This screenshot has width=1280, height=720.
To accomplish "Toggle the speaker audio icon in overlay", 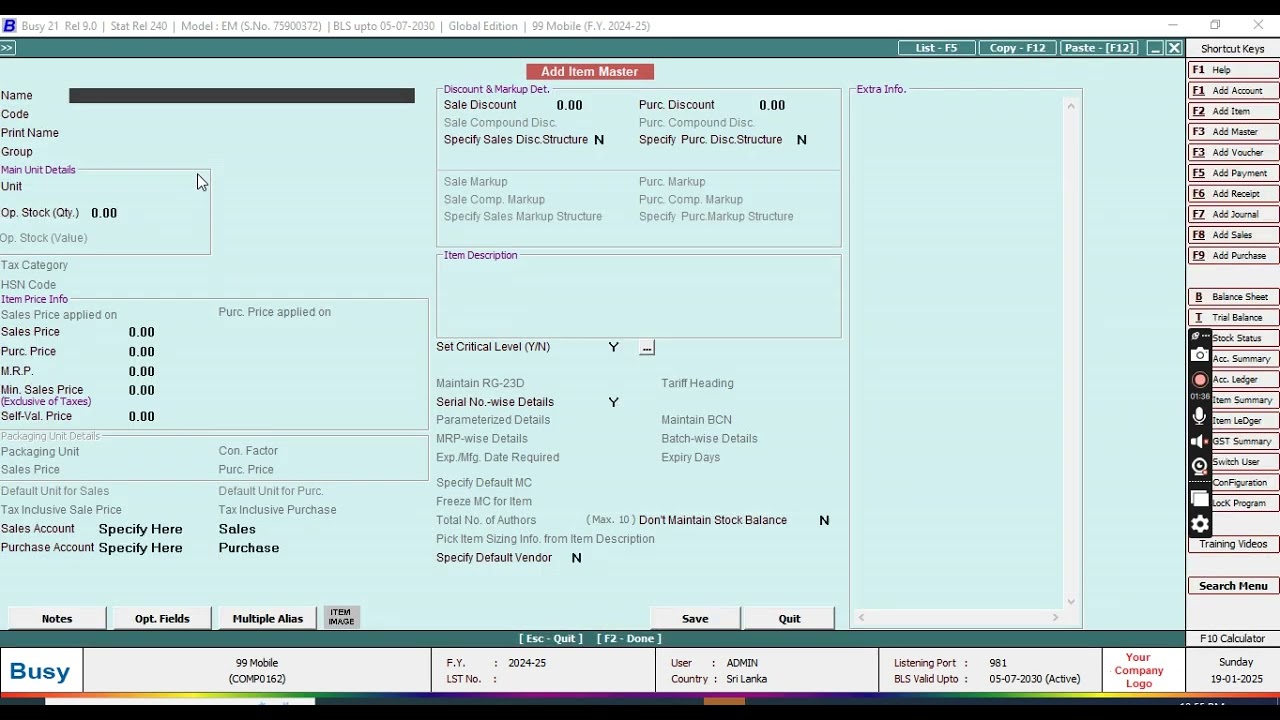I will pyautogui.click(x=1200, y=441).
